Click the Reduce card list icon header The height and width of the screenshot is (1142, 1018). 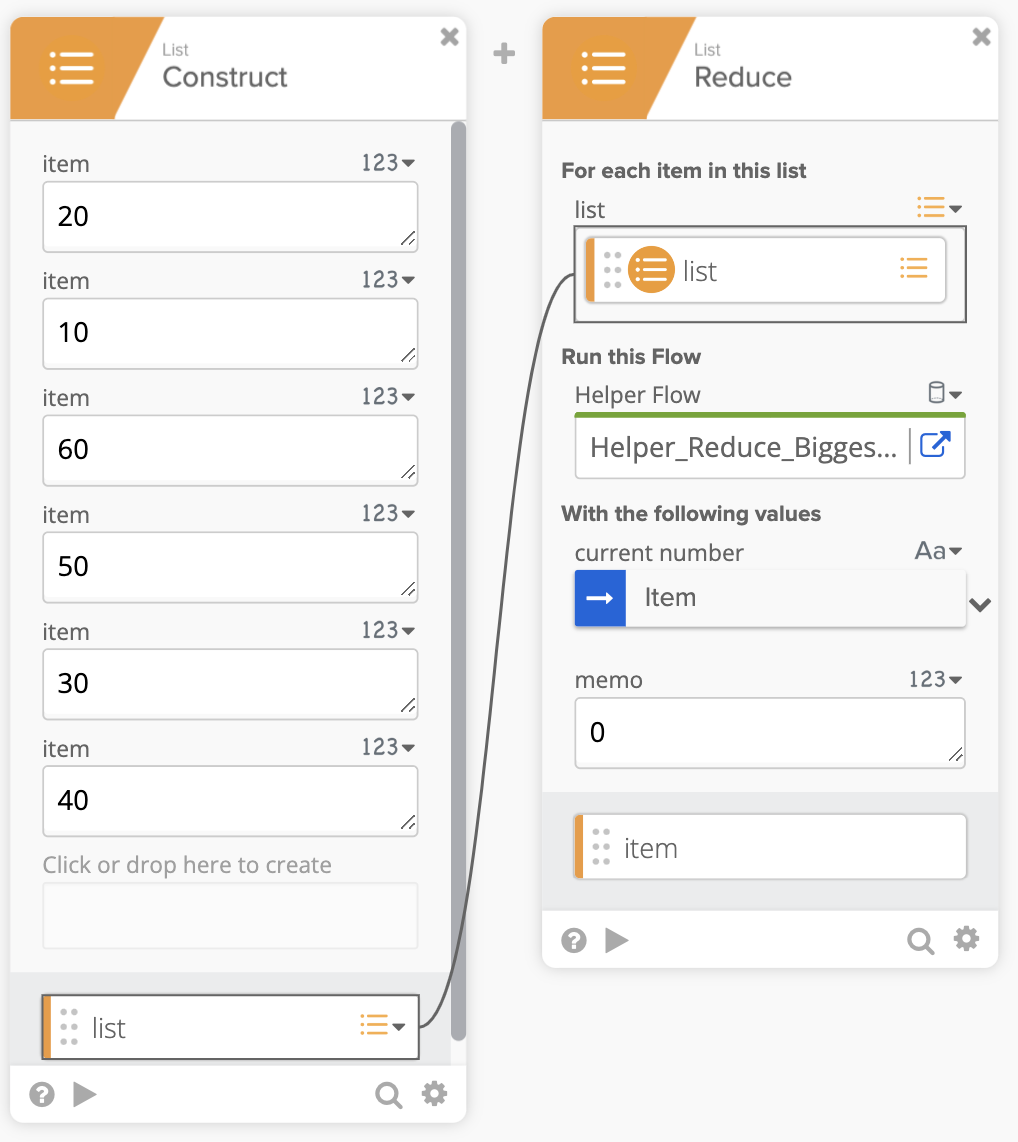(603, 67)
